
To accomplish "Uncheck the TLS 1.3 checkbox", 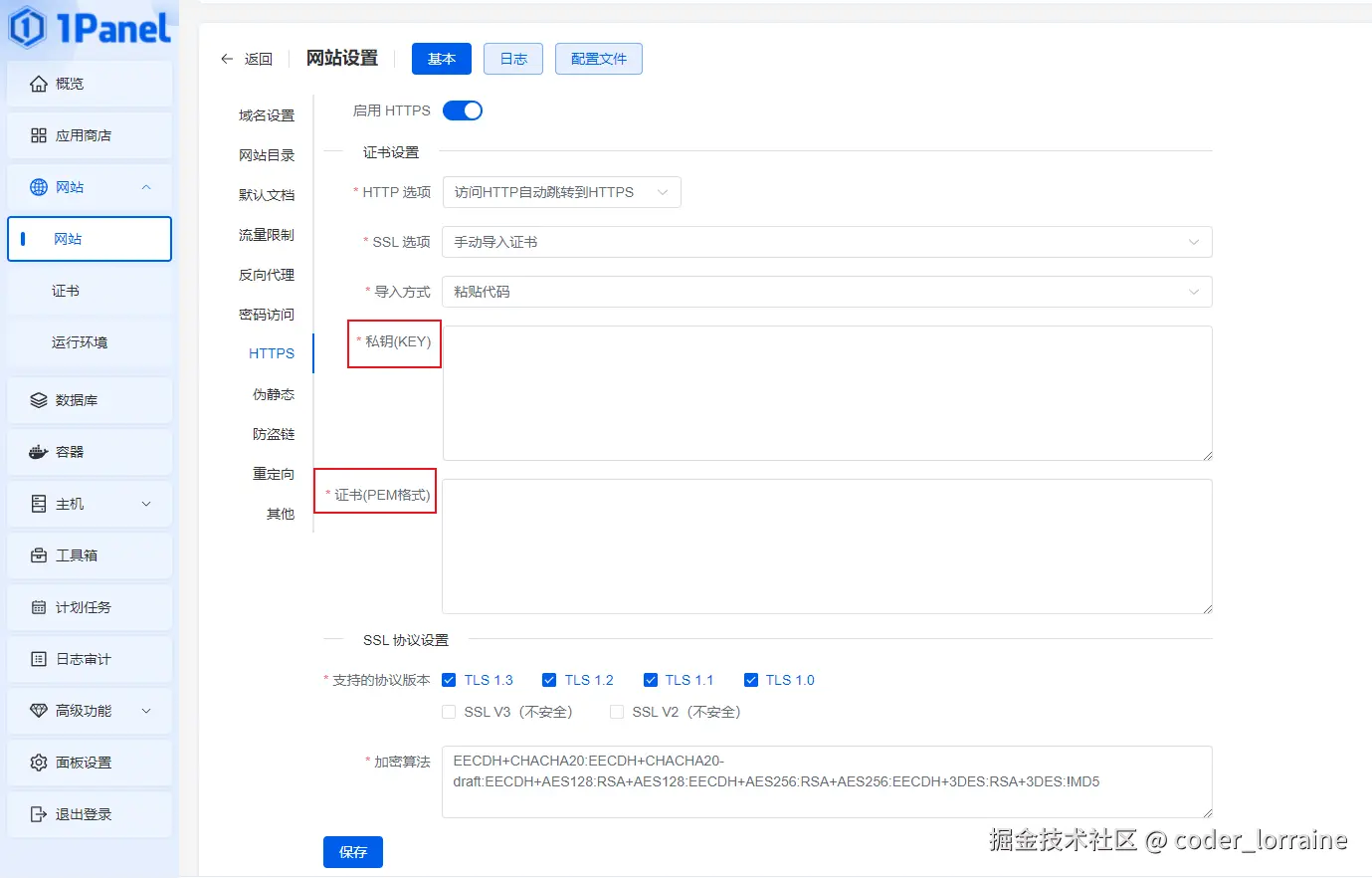I will coord(449,680).
